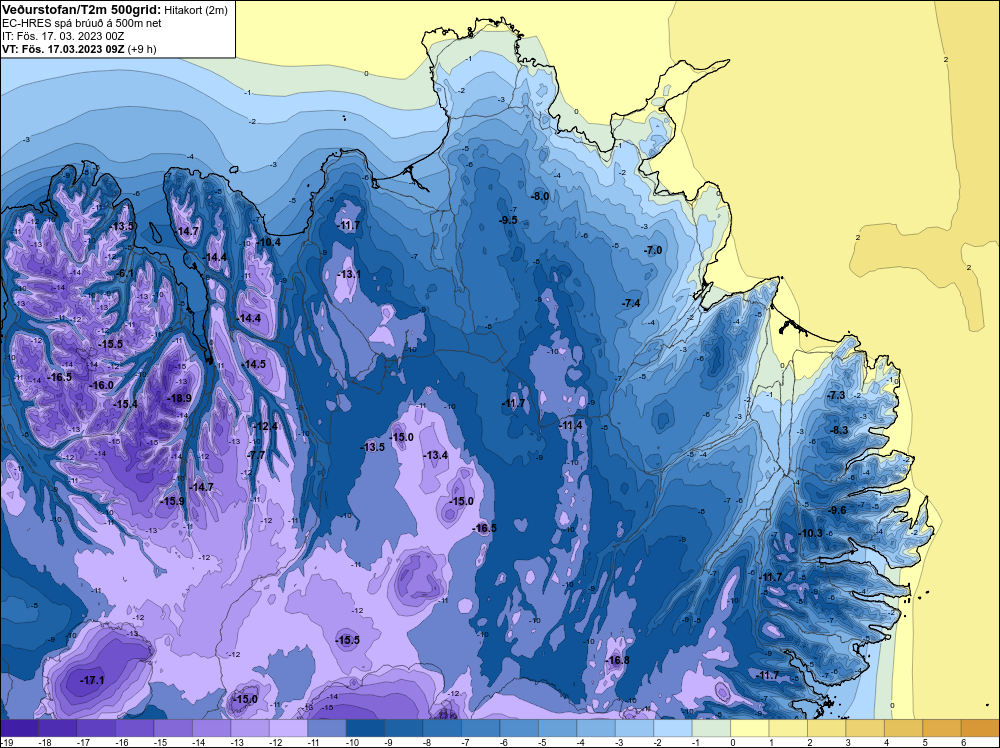1000x748 pixels.
Task: Click the -10.3 temperature value
Action: click(x=811, y=533)
